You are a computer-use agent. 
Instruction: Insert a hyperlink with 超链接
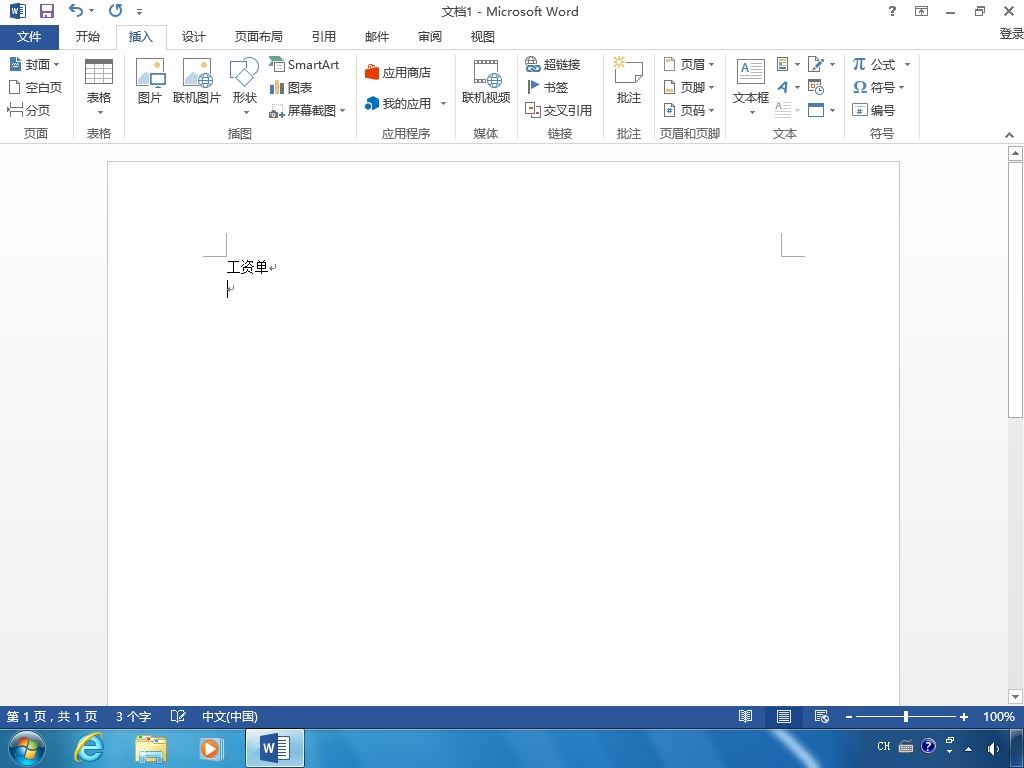[x=552, y=64]
